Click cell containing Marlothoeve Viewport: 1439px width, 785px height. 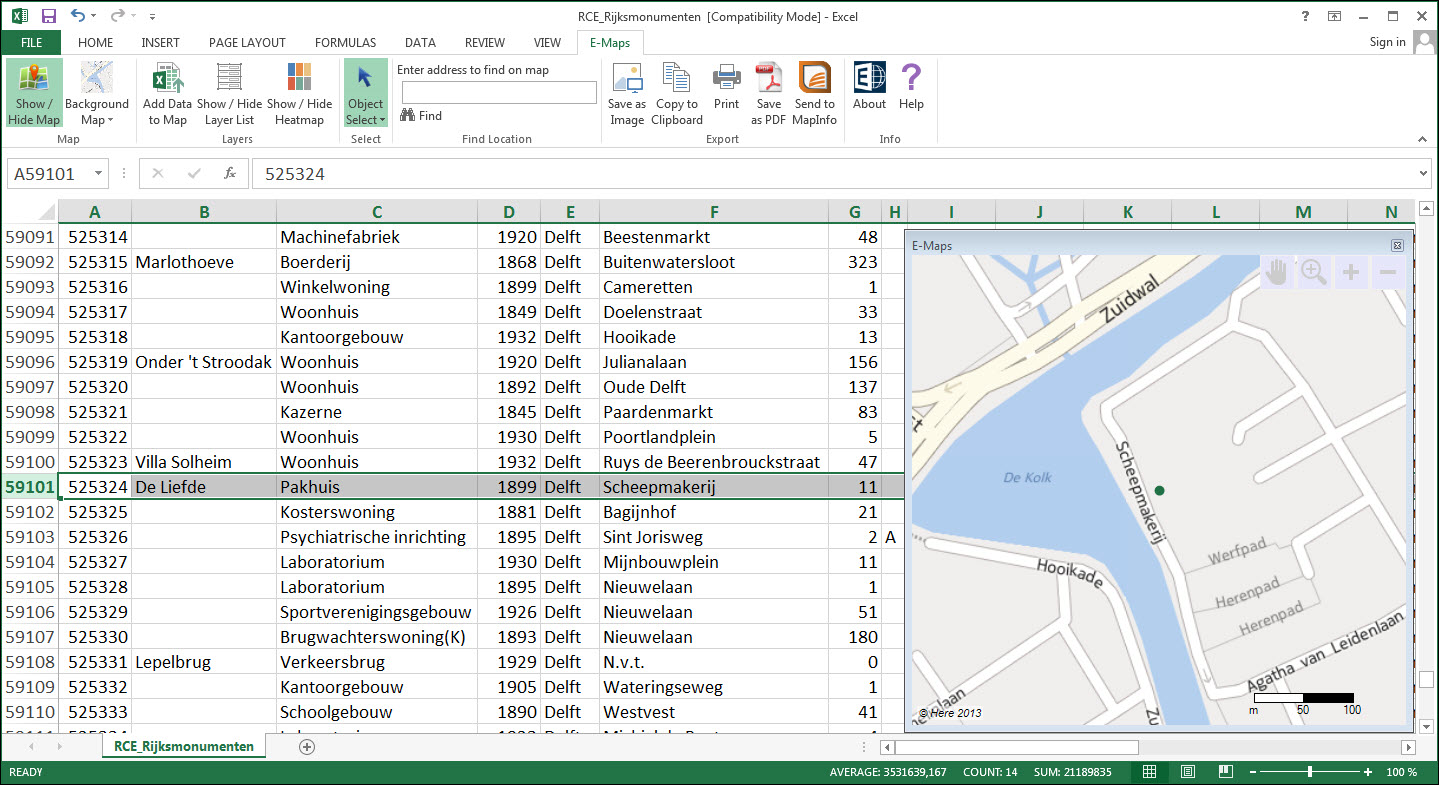tap(204, 262)
